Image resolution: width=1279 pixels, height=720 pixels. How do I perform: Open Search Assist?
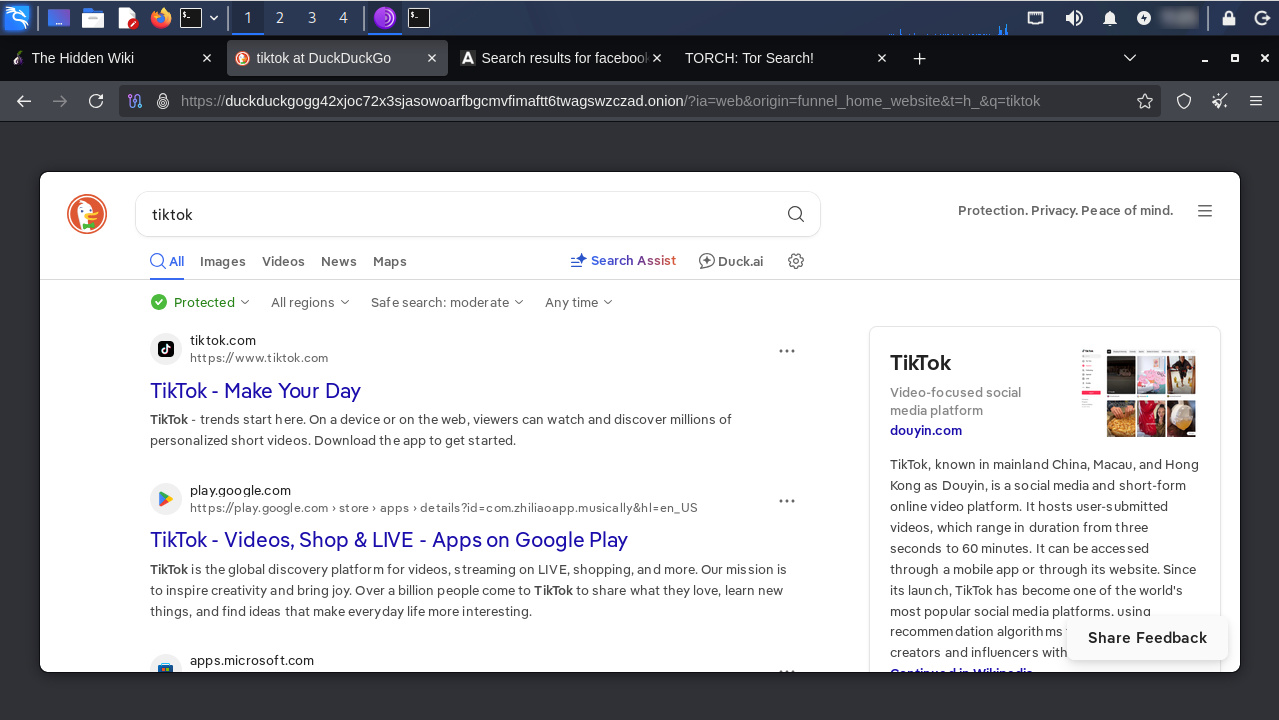click(623, 261)
